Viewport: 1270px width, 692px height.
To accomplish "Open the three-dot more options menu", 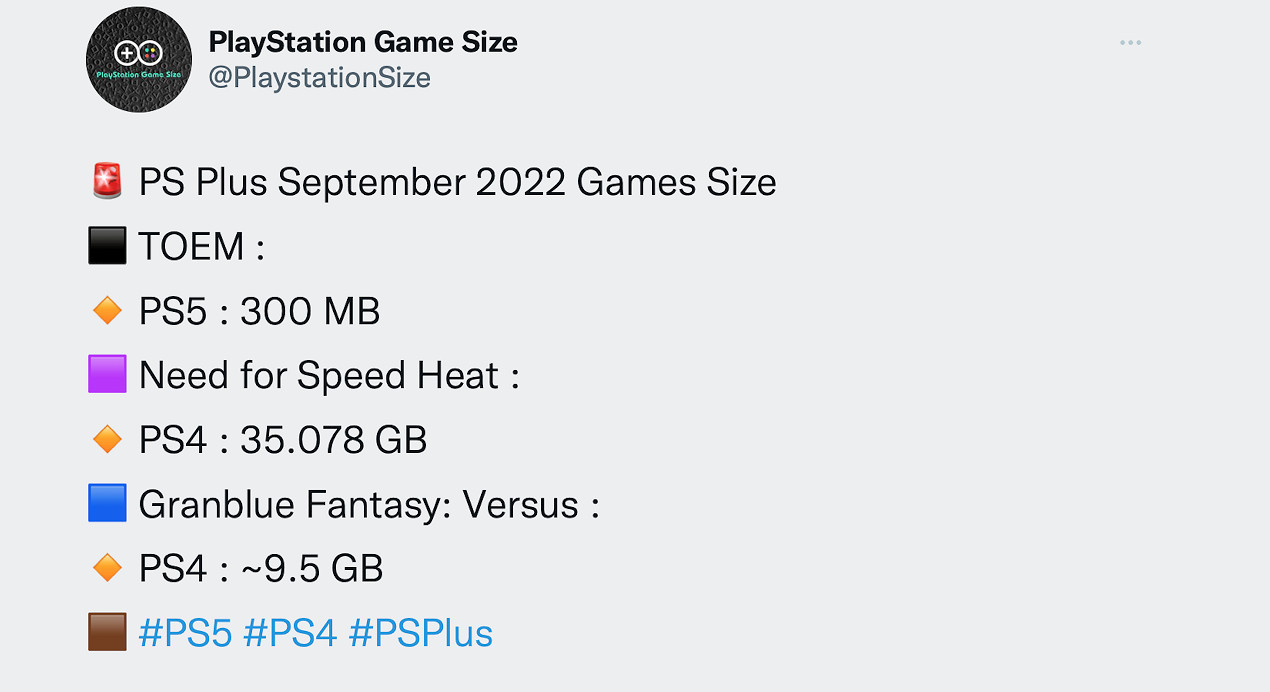I will click(1130, 42).
